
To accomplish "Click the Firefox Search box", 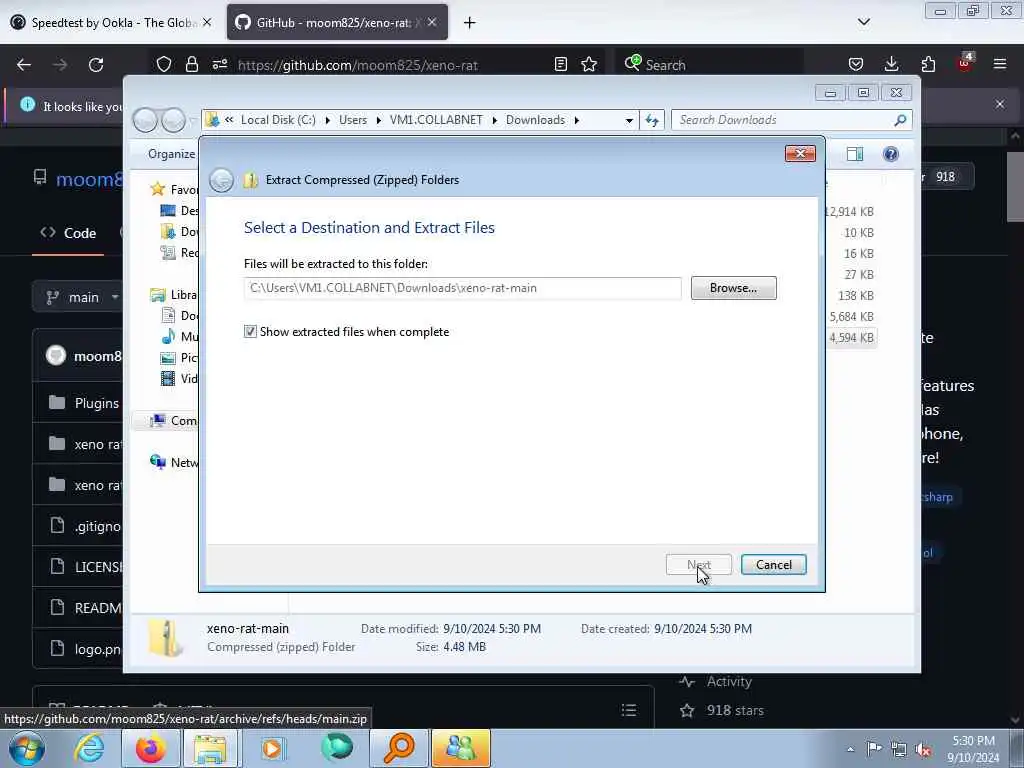I will click(x=709, y=65).
